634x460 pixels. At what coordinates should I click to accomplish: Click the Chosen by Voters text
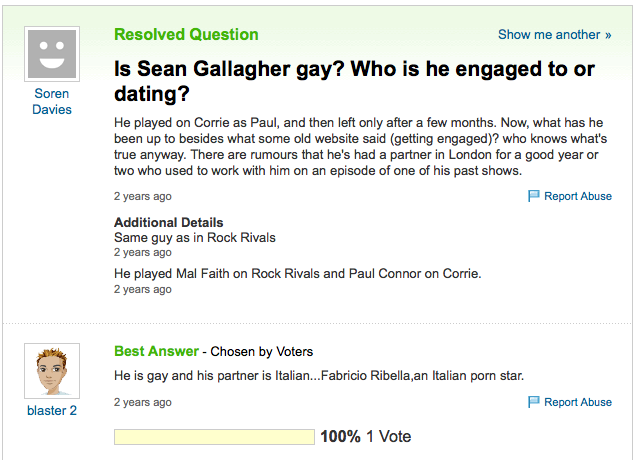point(261,352)
